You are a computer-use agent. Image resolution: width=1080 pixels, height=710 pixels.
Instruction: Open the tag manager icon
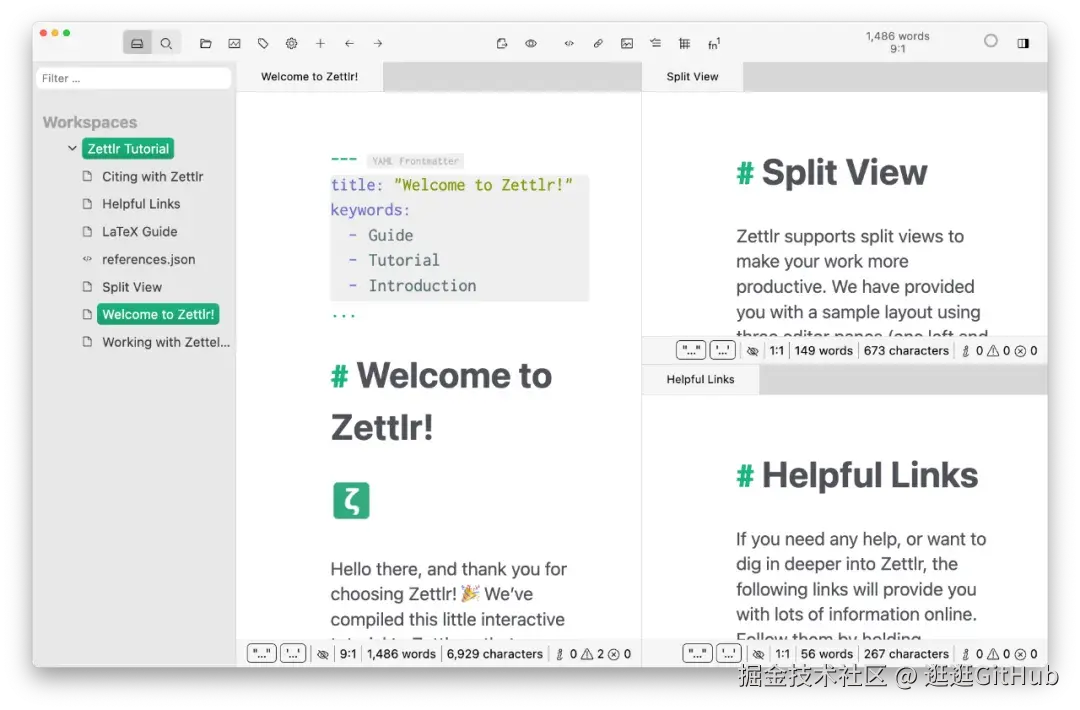263,43
